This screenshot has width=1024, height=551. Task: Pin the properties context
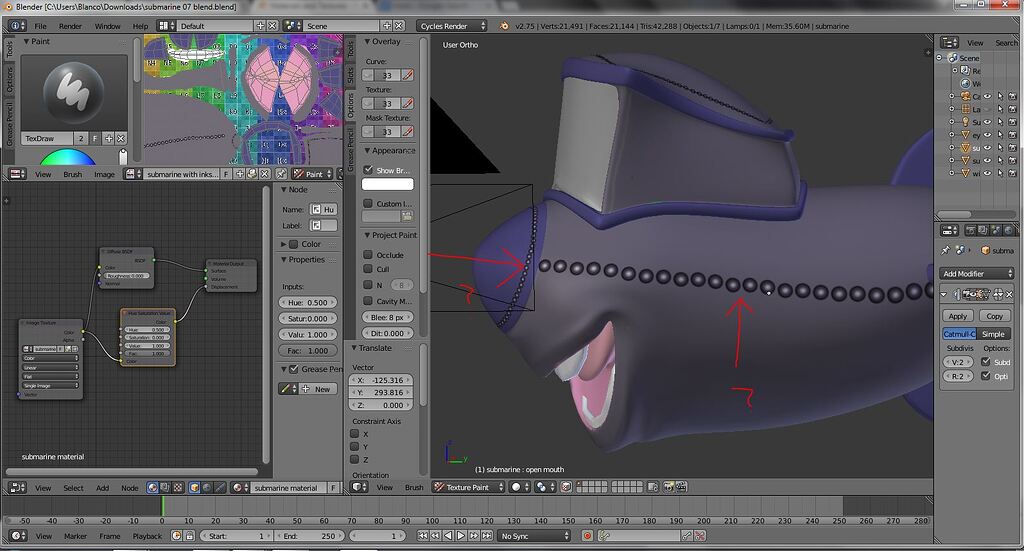(946, 251)
